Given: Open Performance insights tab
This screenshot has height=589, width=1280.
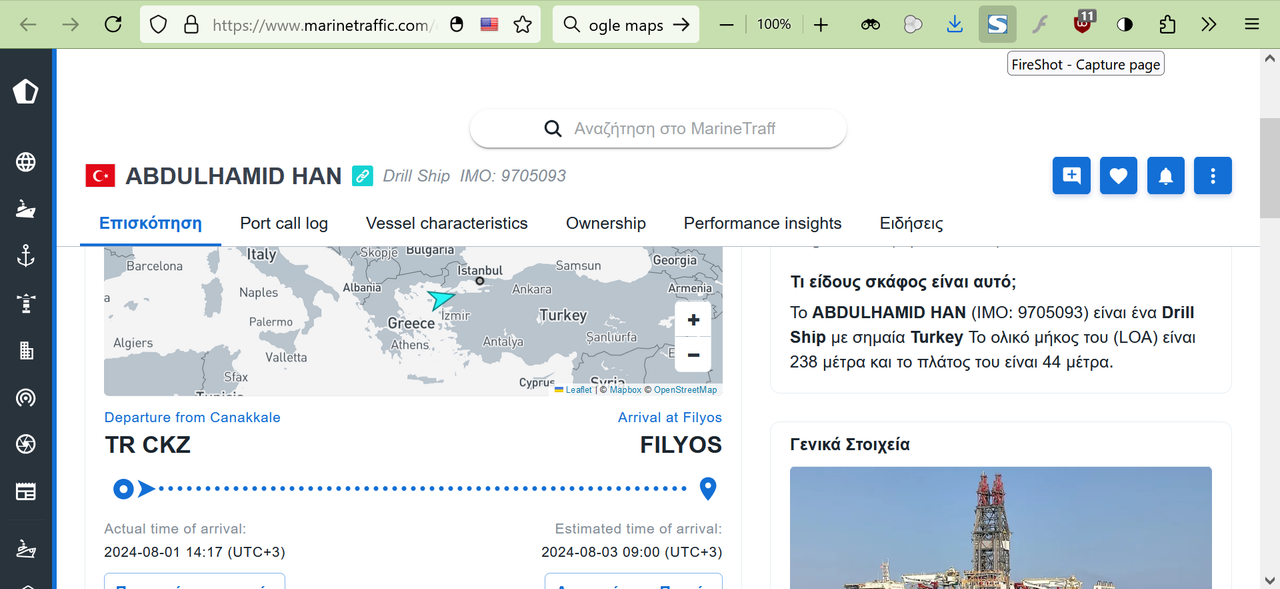Looking at the screenshot, I should 763,223.
